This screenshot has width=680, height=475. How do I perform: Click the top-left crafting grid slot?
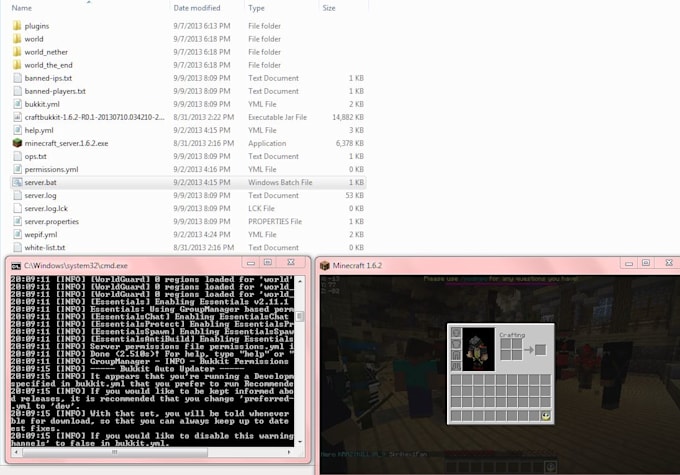pyautogui.click(x=506, y=344)
